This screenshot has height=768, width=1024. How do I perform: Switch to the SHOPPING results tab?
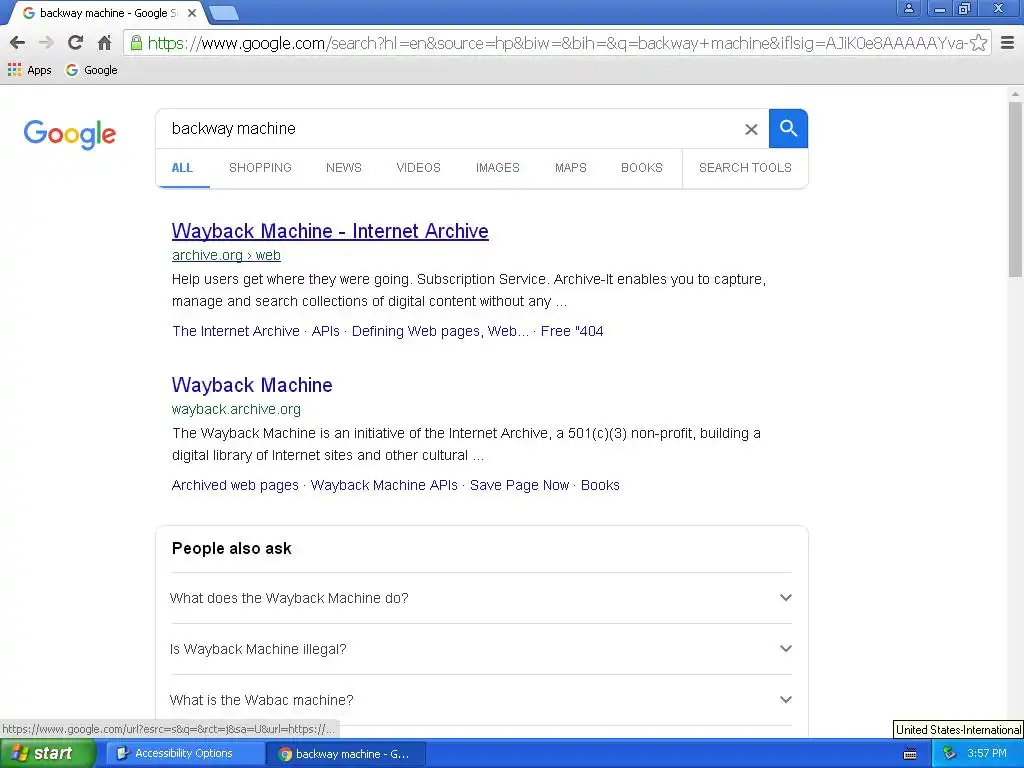[260, 168]
